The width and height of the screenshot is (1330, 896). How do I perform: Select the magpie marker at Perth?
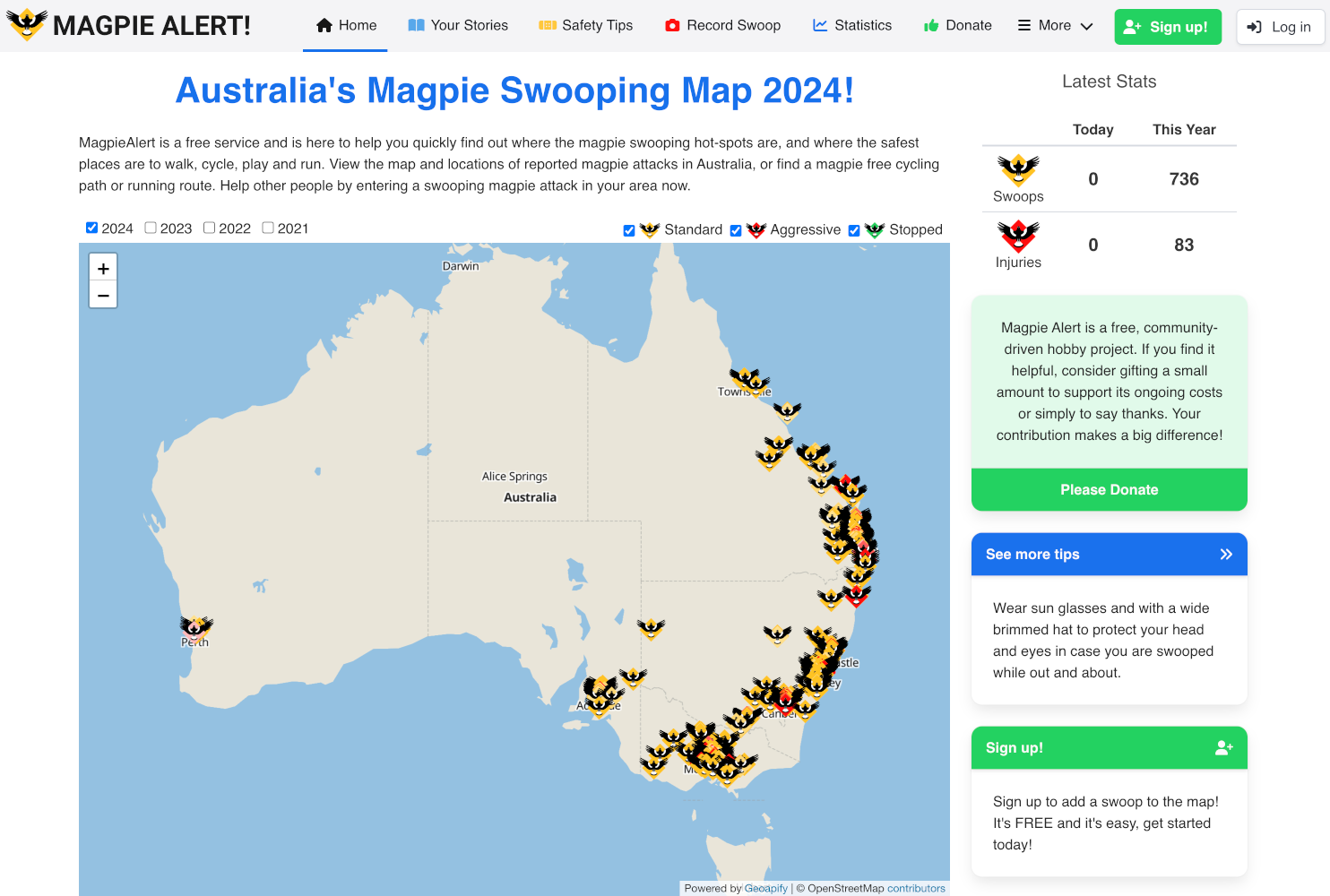point(196,628)
